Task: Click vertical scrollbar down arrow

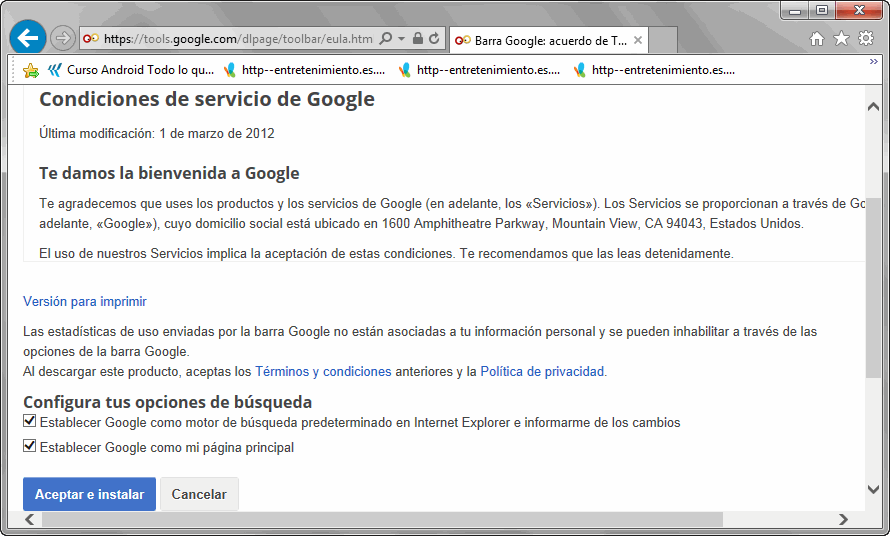Action: tap(873, 489)
